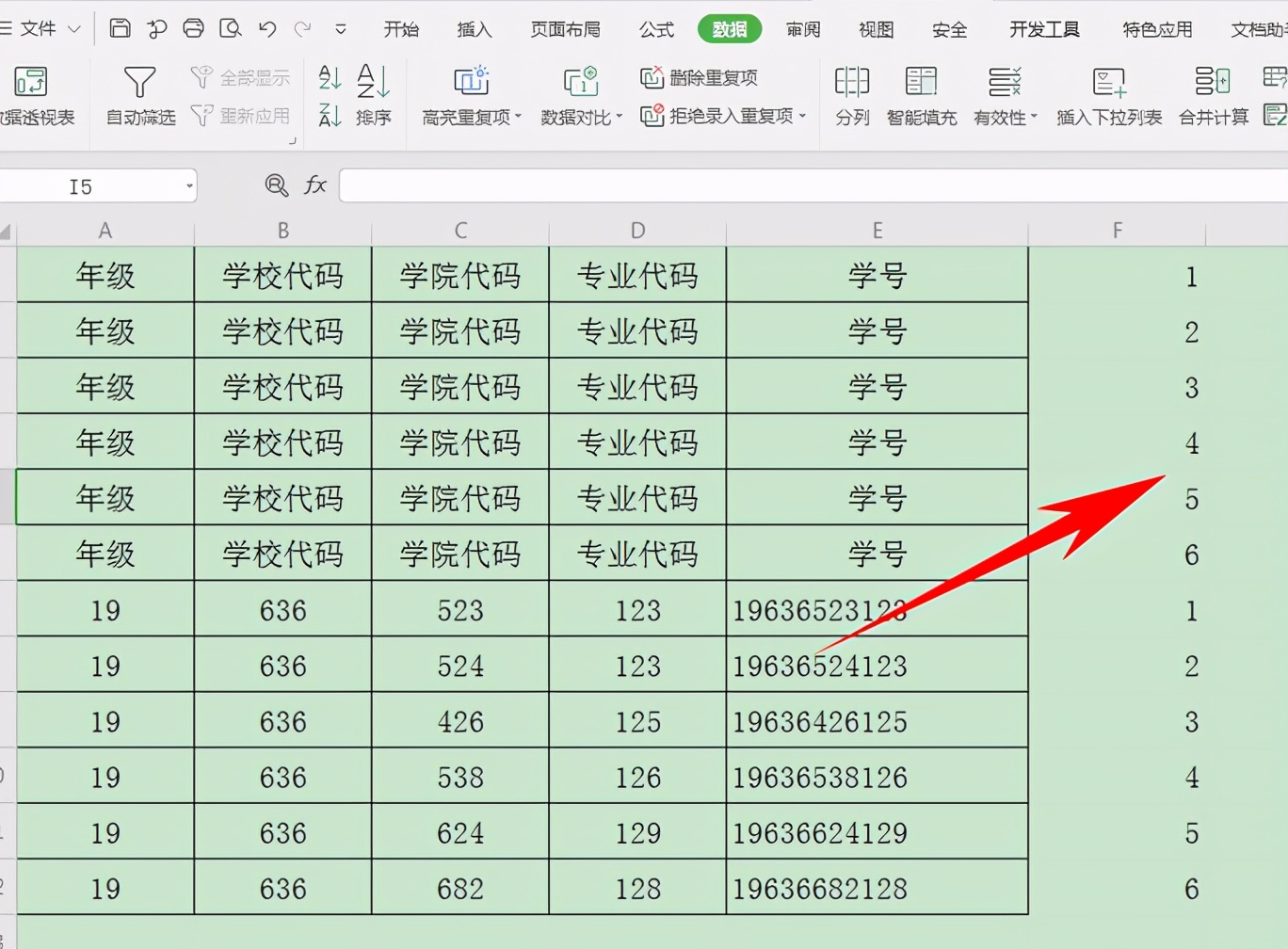Viewport: 1288px width, 949px height.
Task: Switch to the 安全 tab
Action: 949,29
